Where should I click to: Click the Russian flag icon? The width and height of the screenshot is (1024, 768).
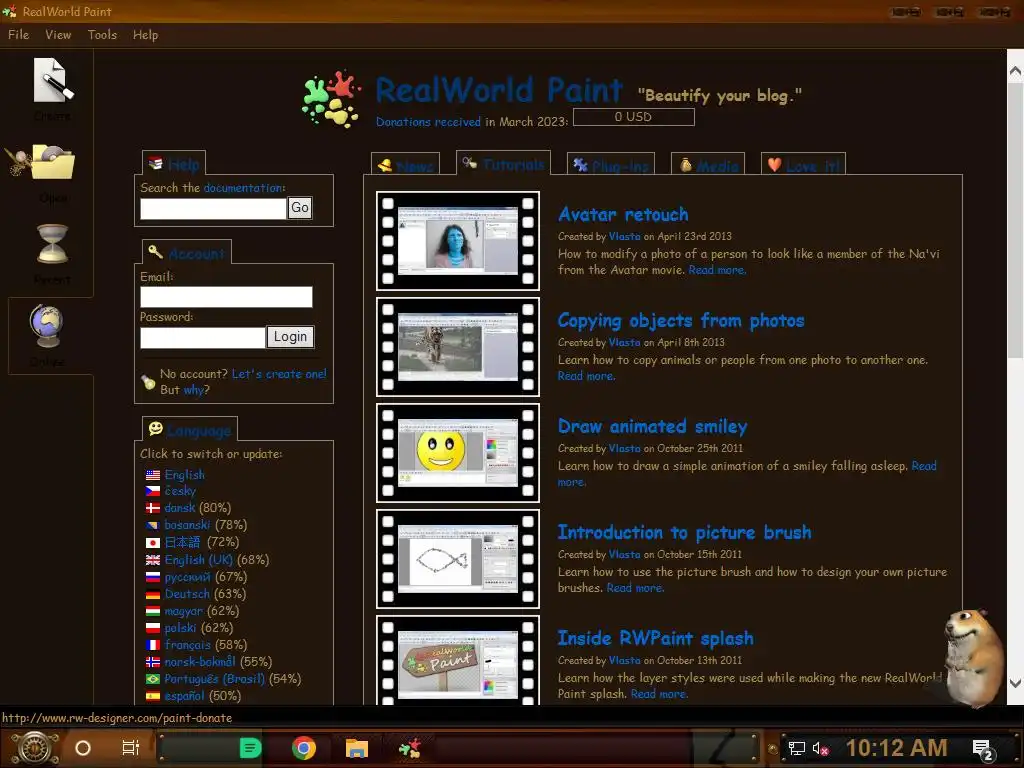coord(153,577)
